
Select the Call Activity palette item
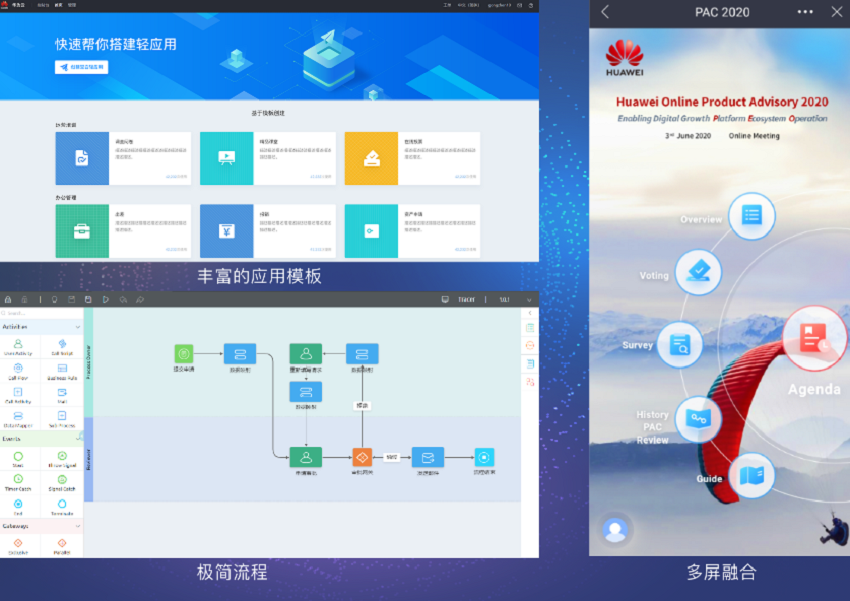point(18,396)
